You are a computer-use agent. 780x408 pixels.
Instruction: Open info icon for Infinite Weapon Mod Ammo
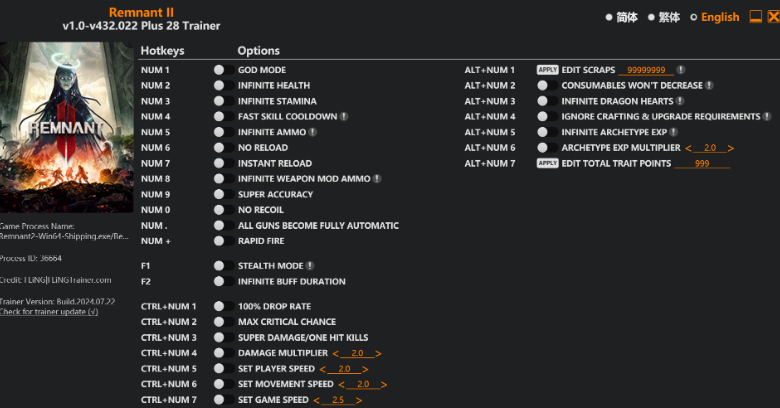click(376, 179)
